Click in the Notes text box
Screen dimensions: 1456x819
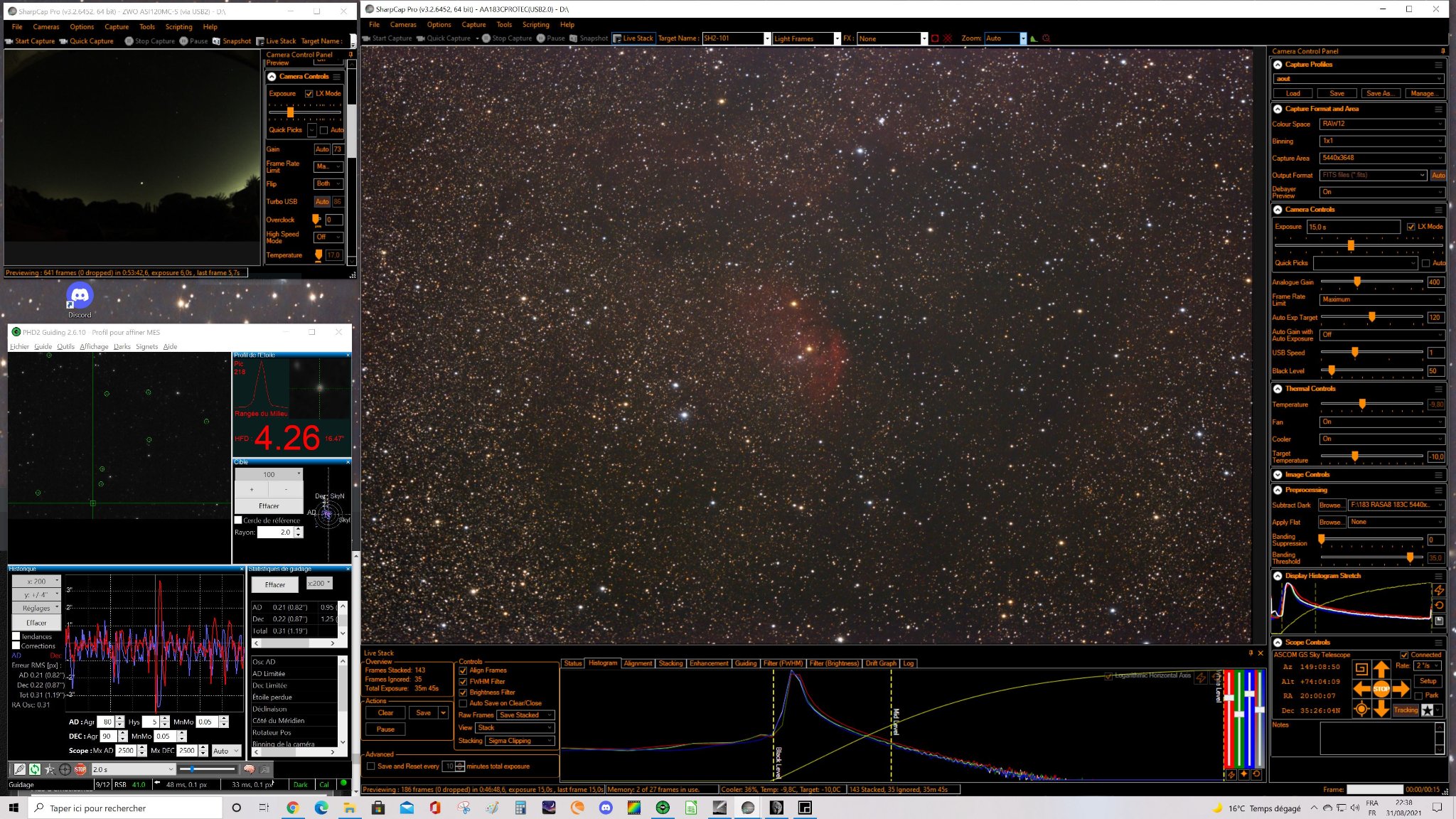point(1377,738)
